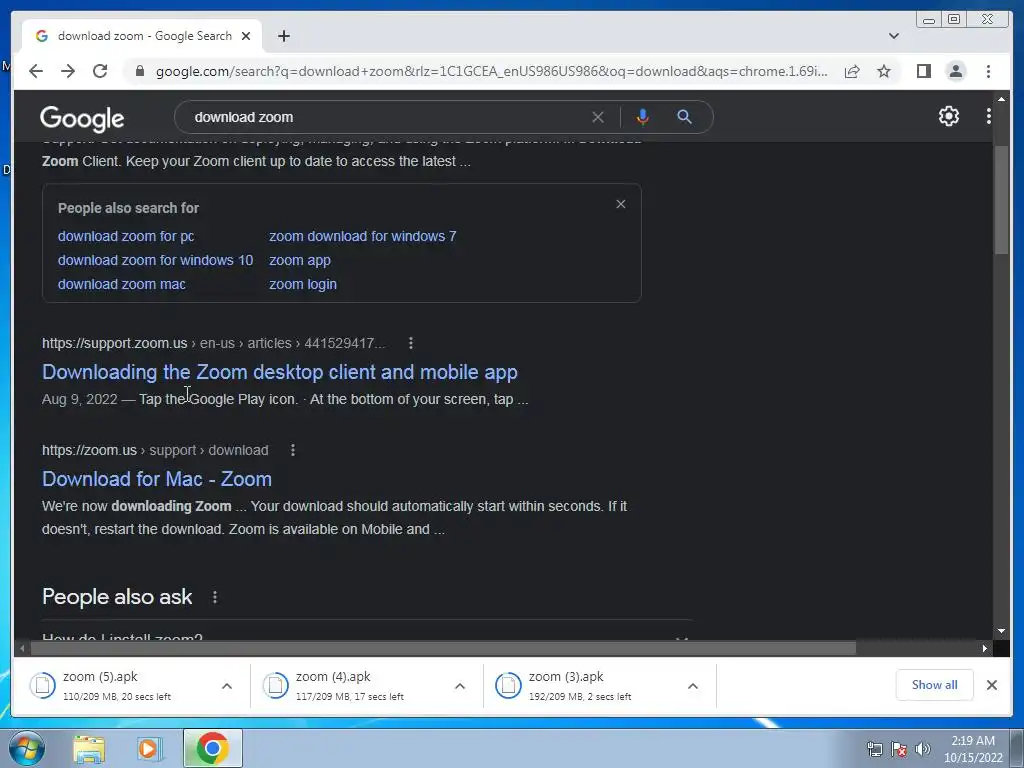
Task: Reload the Google search page
Action: [100, 71]
